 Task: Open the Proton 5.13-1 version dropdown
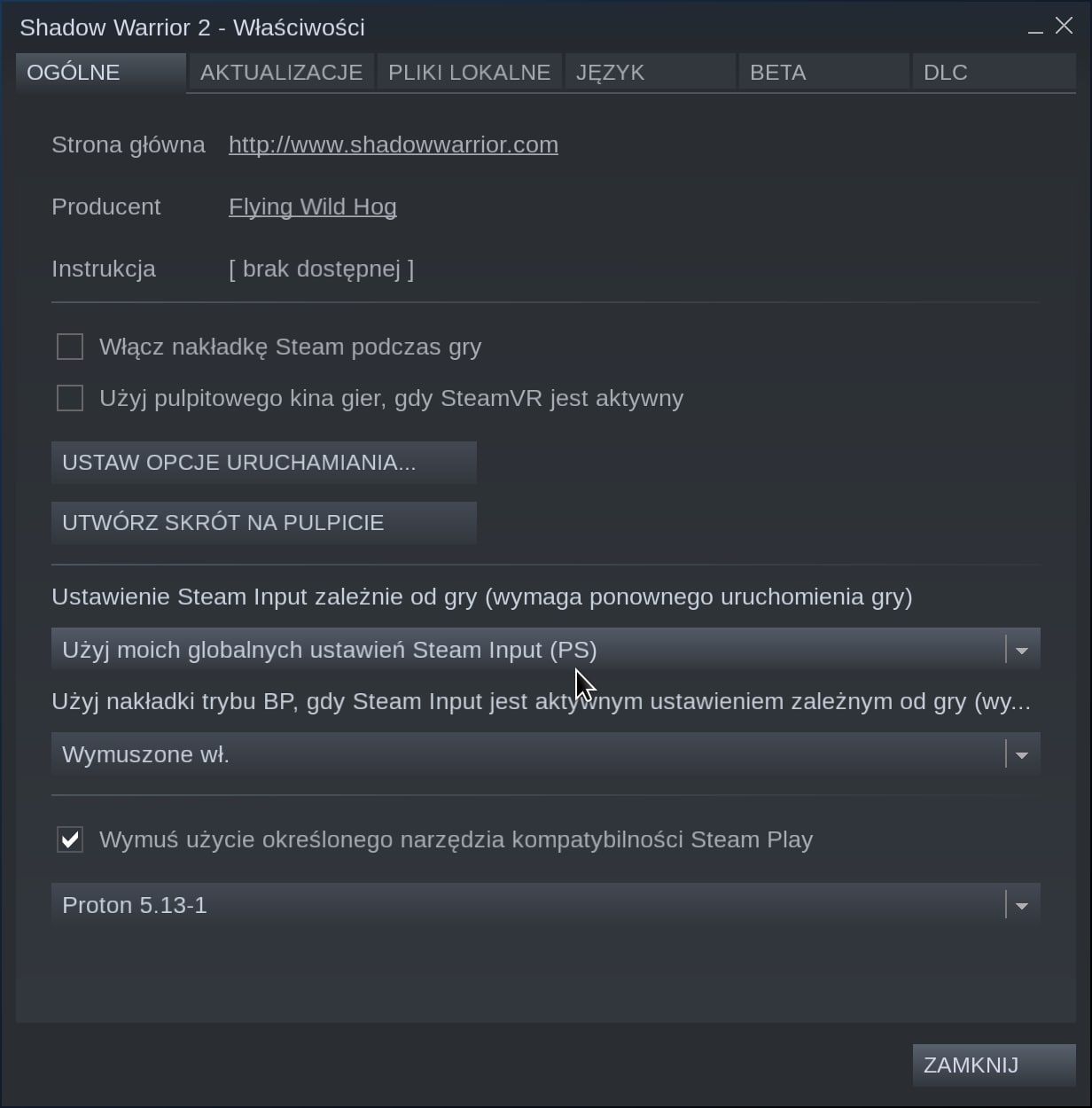click(x=527, y=905)
